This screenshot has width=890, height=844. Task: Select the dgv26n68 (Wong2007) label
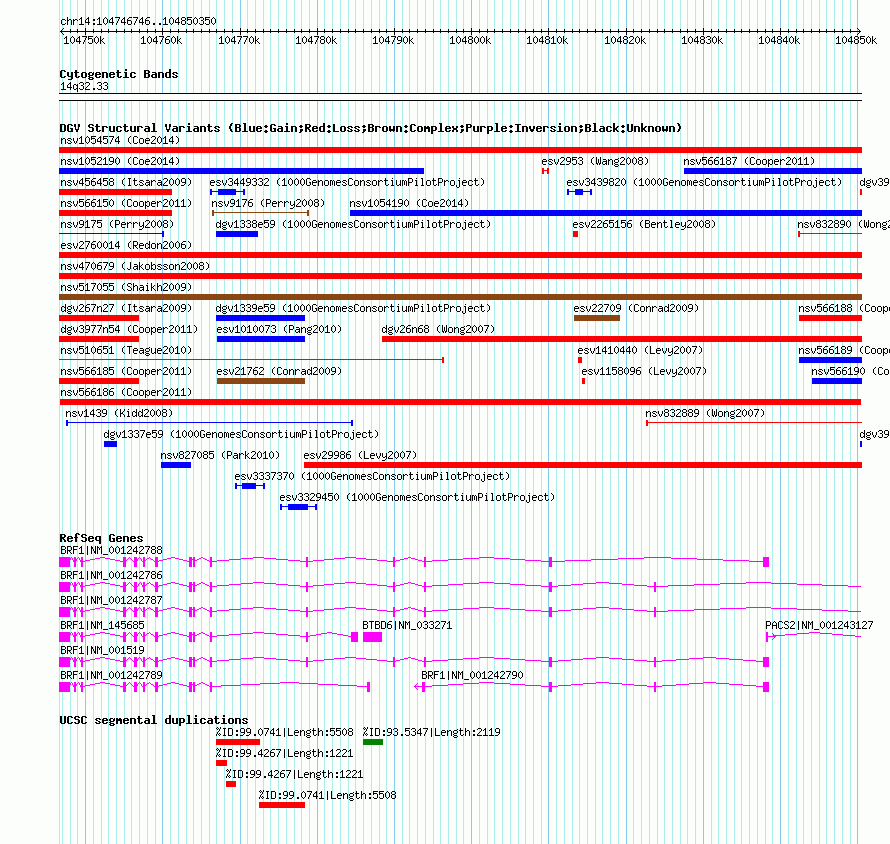pyautogui.click(x=438, y=329)
